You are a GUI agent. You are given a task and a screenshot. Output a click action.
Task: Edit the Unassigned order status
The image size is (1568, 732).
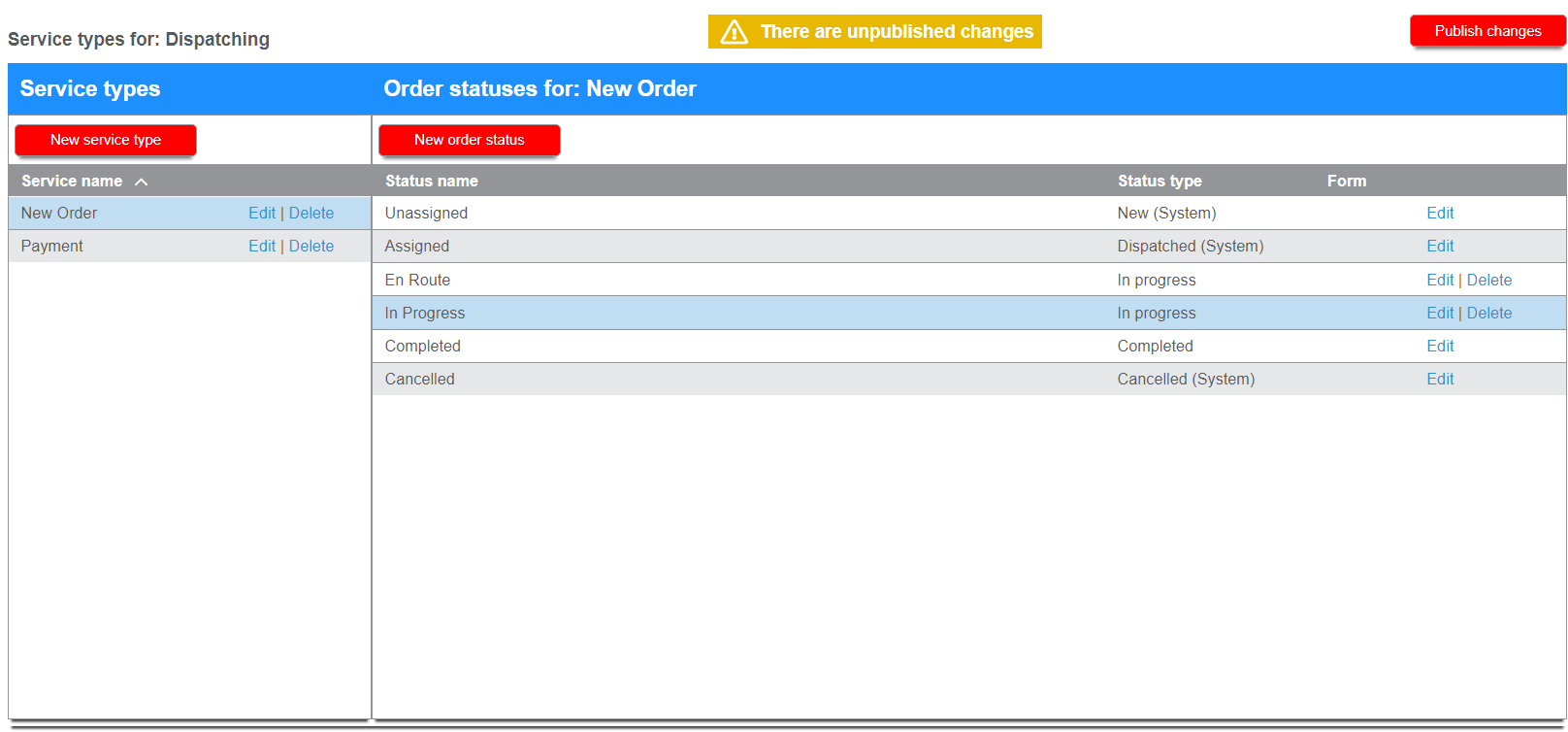click(1439, 214)
